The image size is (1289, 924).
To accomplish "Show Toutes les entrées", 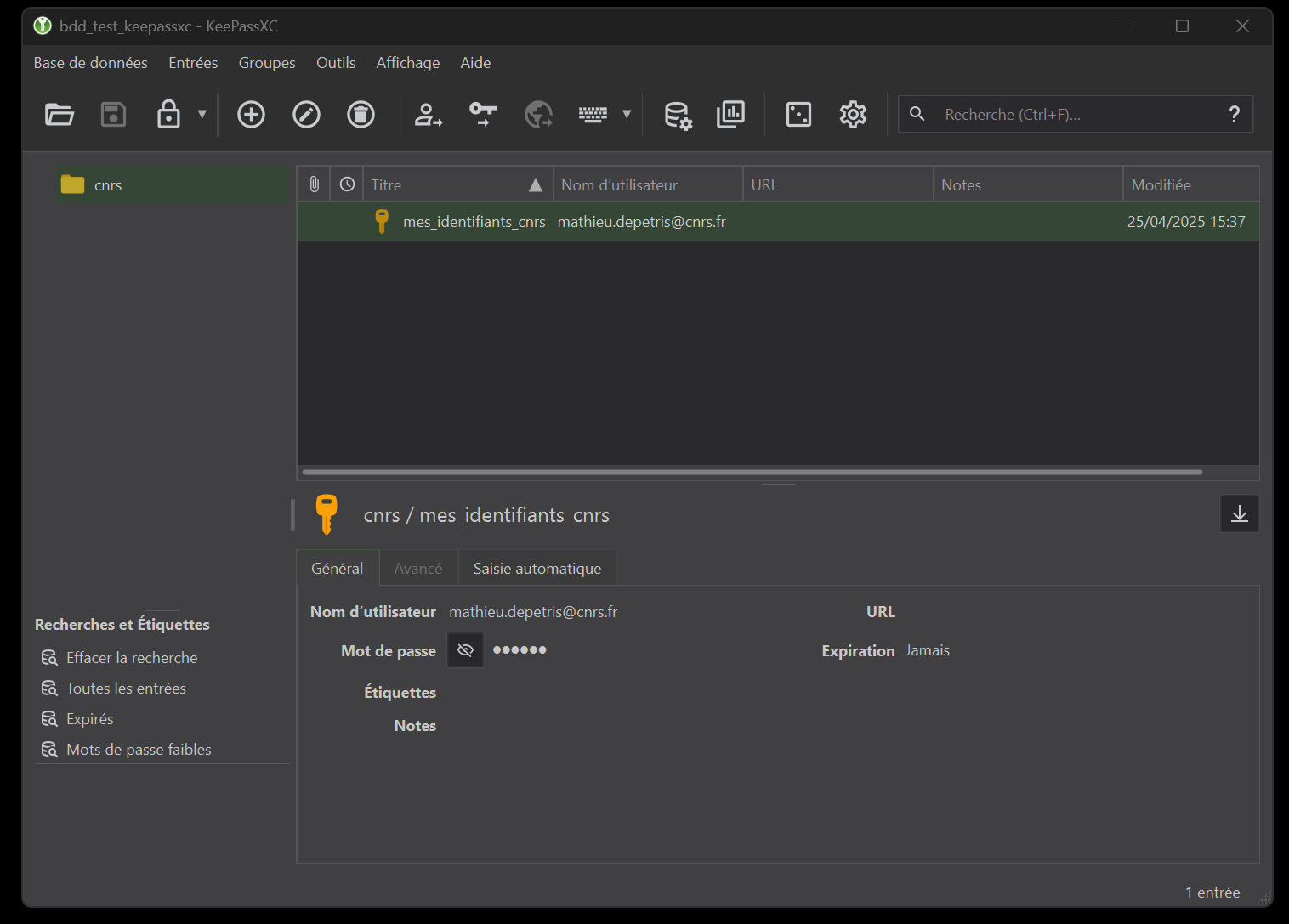I will click(x=126, y=689).
